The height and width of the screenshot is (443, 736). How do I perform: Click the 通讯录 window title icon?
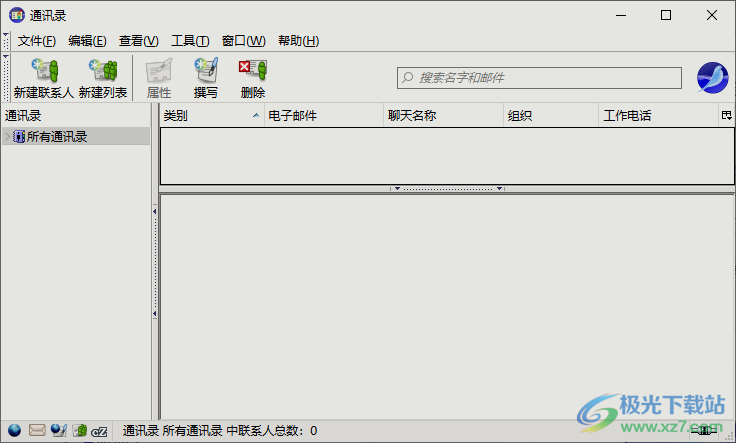(x=17, y=15)
